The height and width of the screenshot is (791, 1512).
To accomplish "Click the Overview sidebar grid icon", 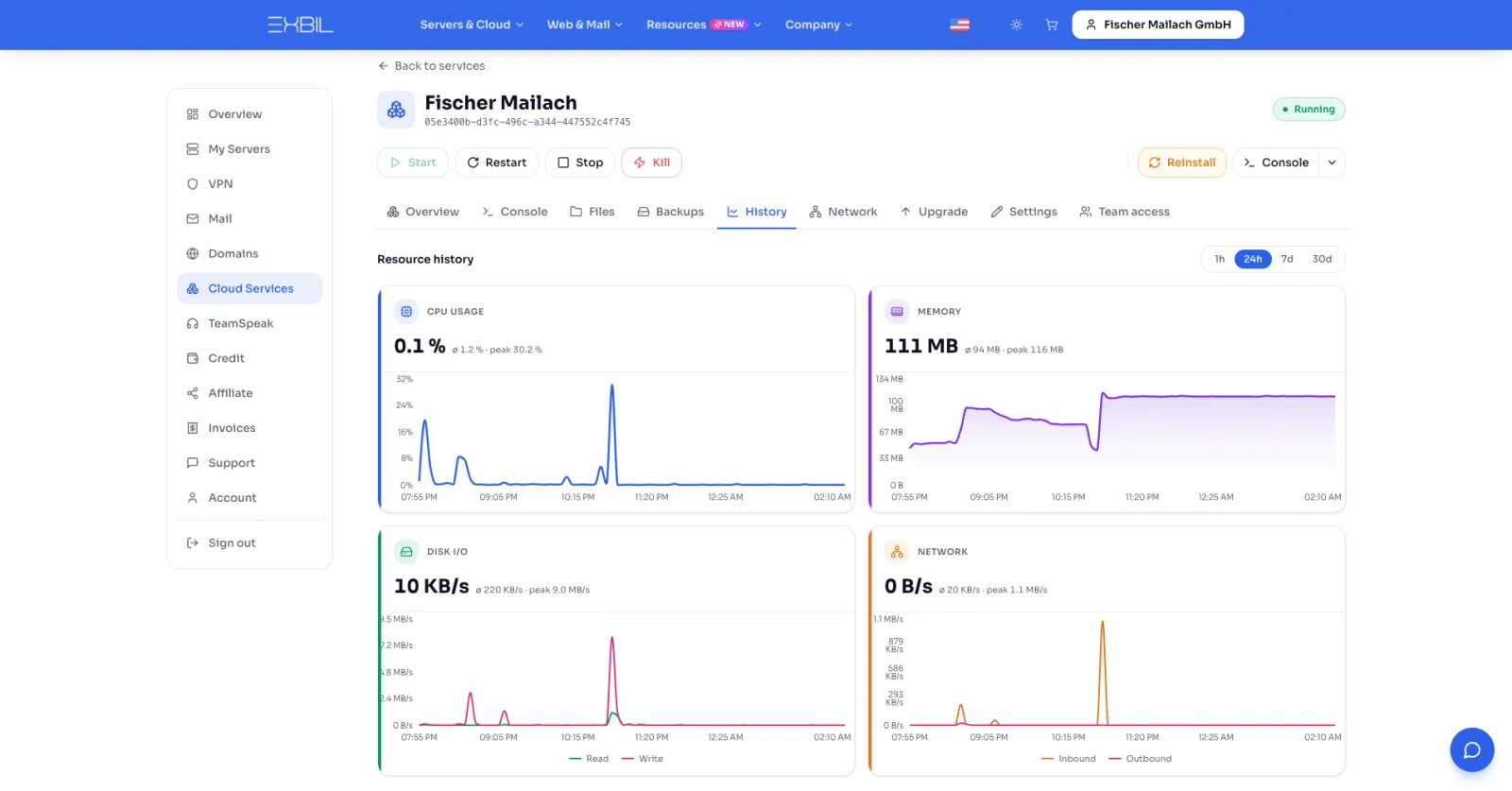I will click(193, 114).
